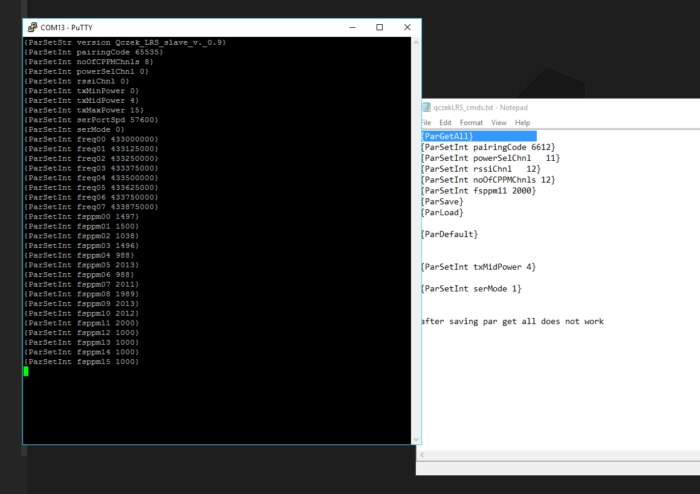Click the serMode 1 command line
Viewport: 700px width, 494px height.
tap(471, 289)
